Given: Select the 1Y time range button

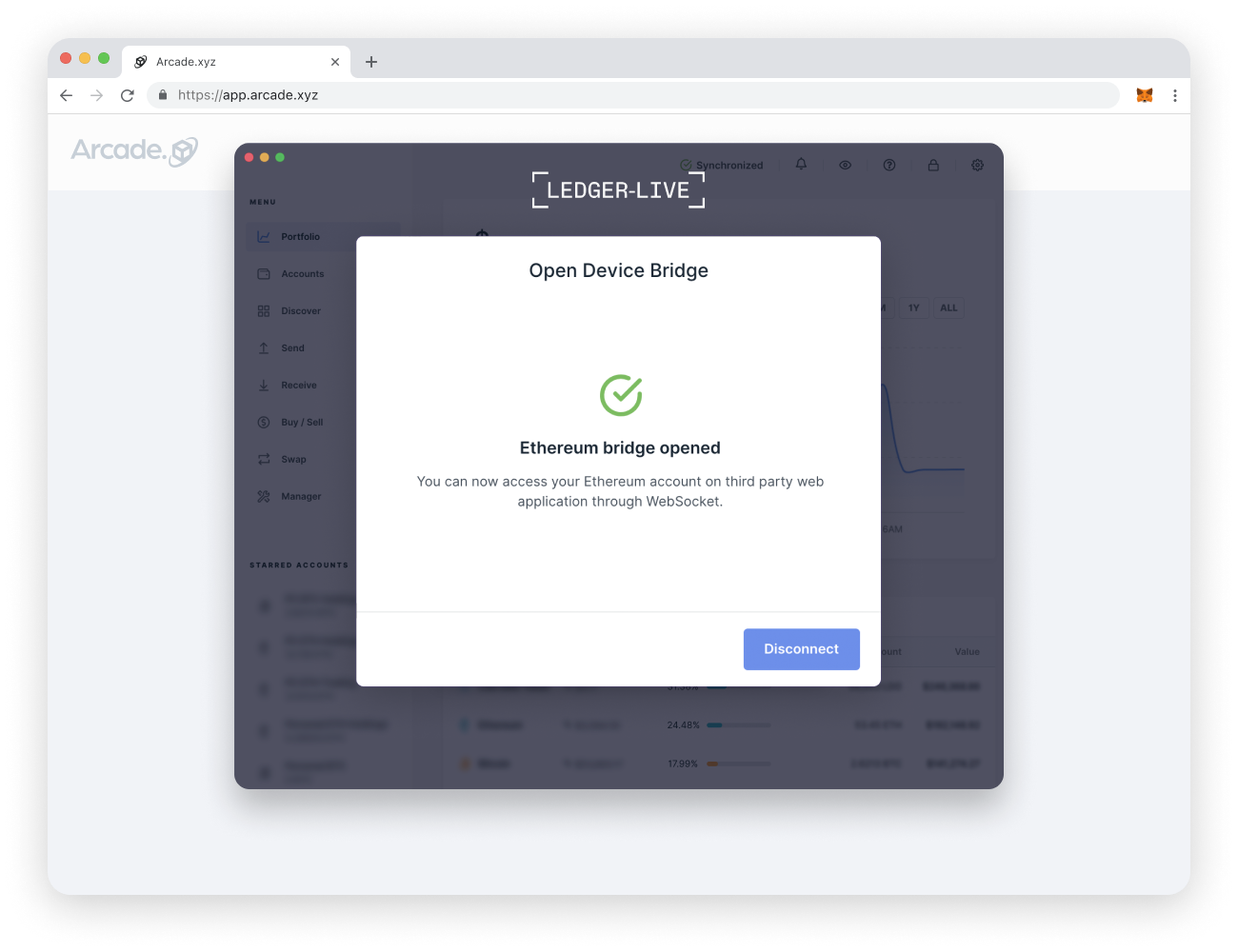Looking at the screenshot, I should pyautogui.click(x=913, y=307).
